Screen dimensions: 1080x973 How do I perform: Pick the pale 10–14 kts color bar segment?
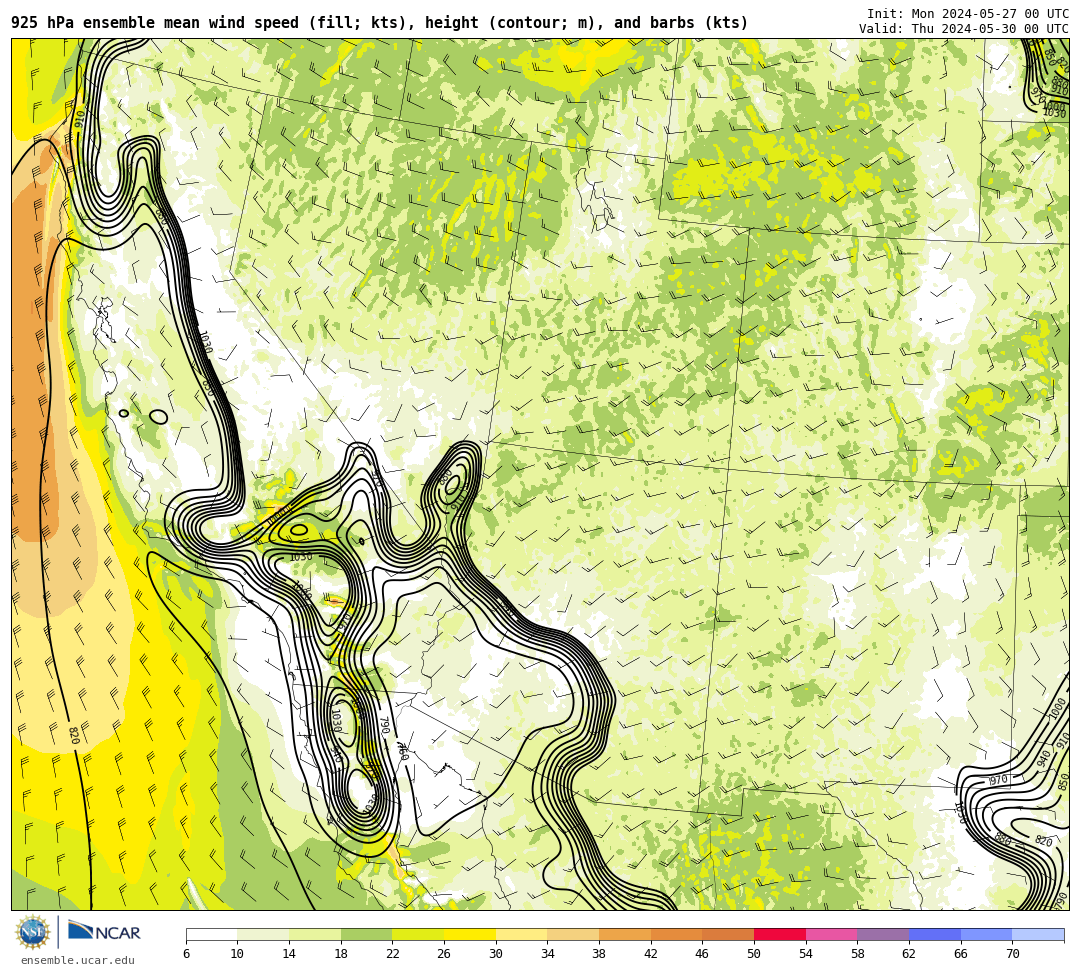point(263,934)
